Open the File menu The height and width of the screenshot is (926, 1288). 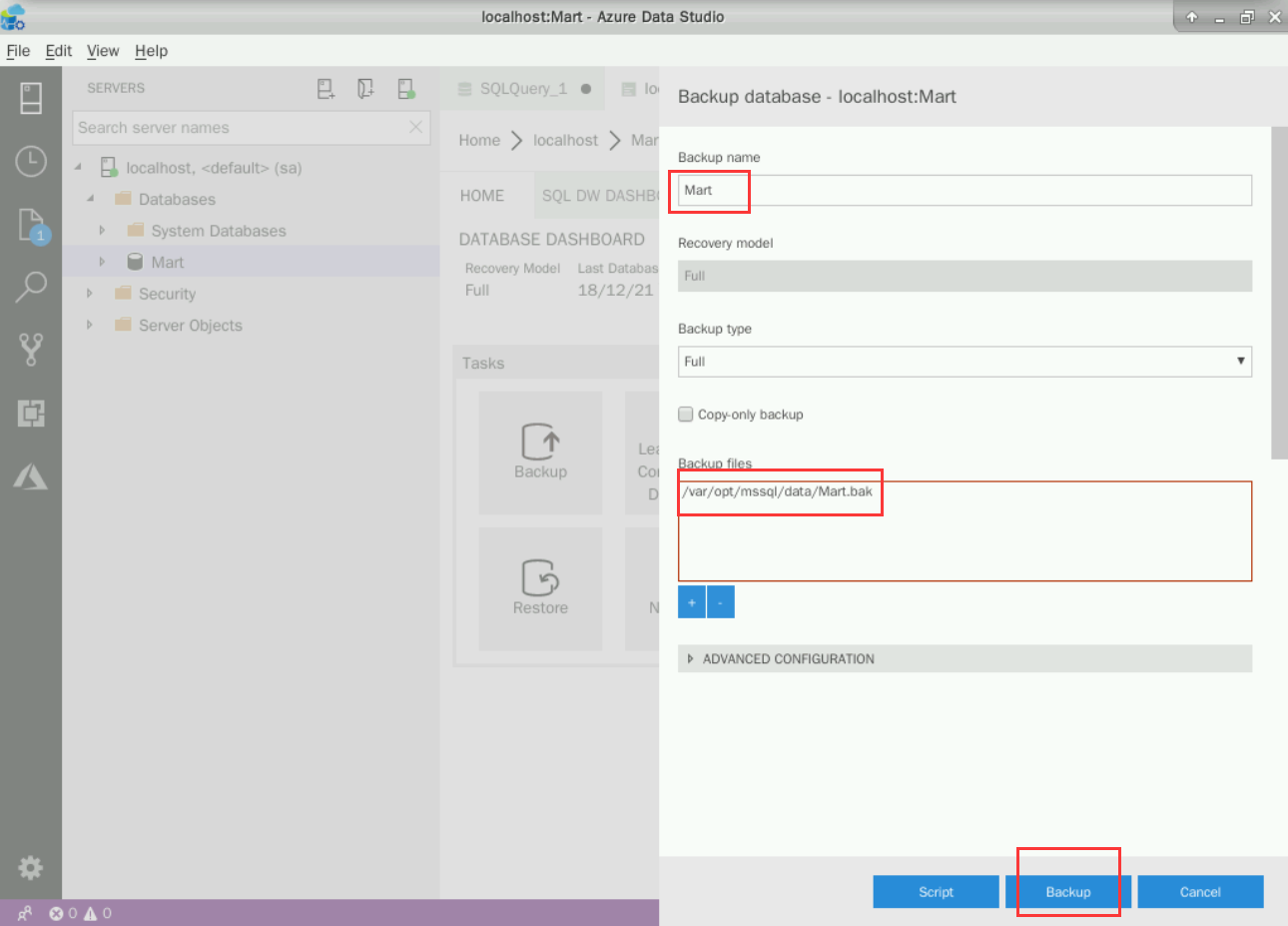18,51
